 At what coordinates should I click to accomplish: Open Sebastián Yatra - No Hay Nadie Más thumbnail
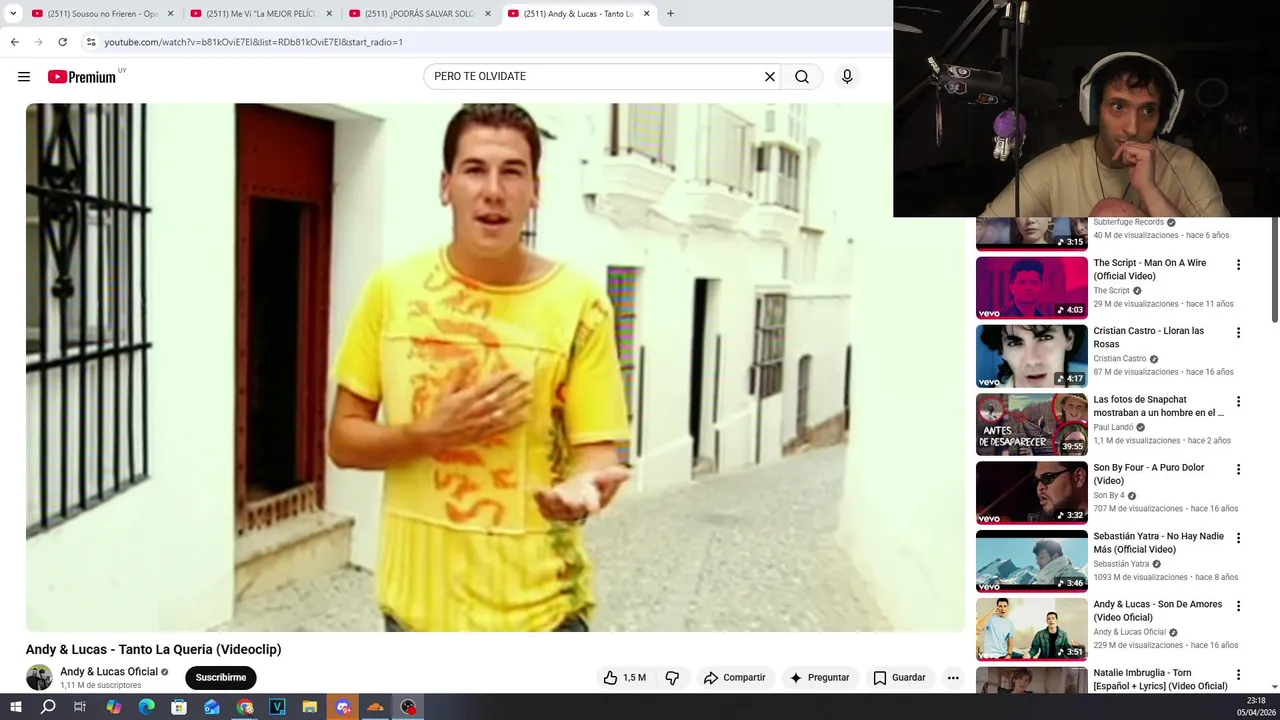(1031, 561)
